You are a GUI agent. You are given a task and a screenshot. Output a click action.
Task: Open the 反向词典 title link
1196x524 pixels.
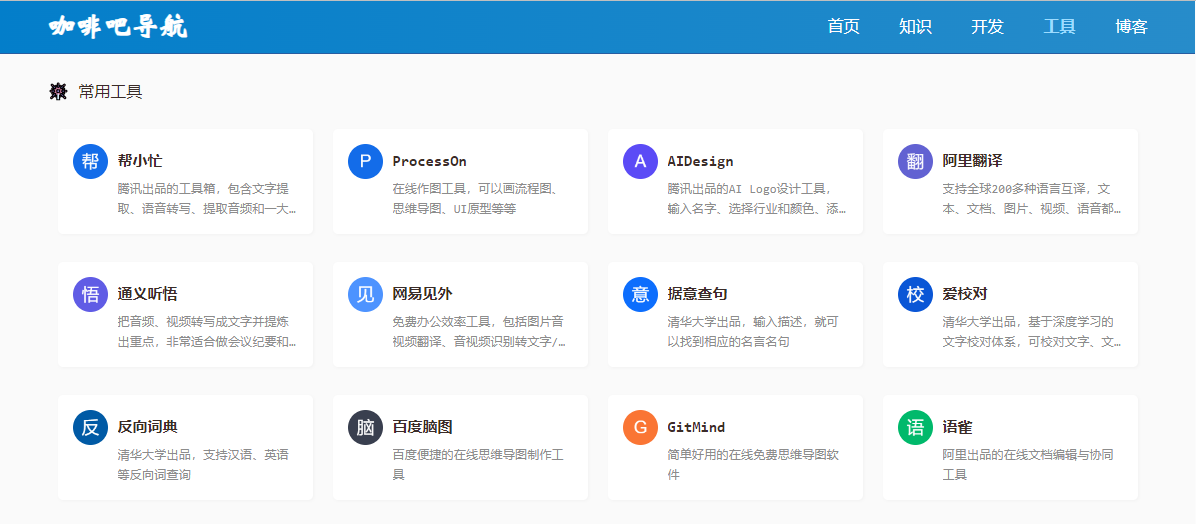(x=147, y=427)
